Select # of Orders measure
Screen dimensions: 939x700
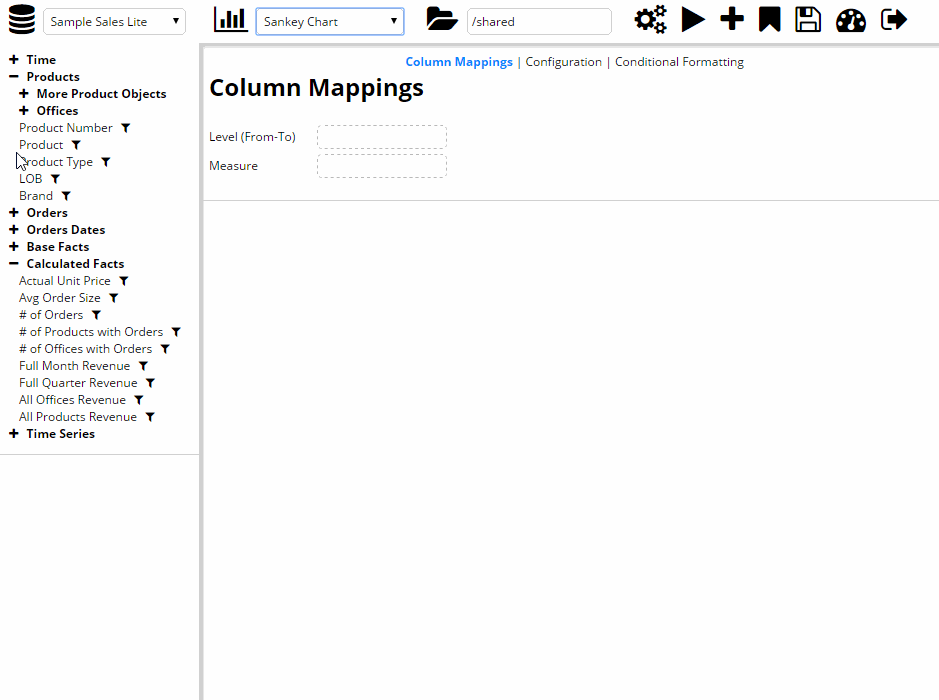pos(51,315)
